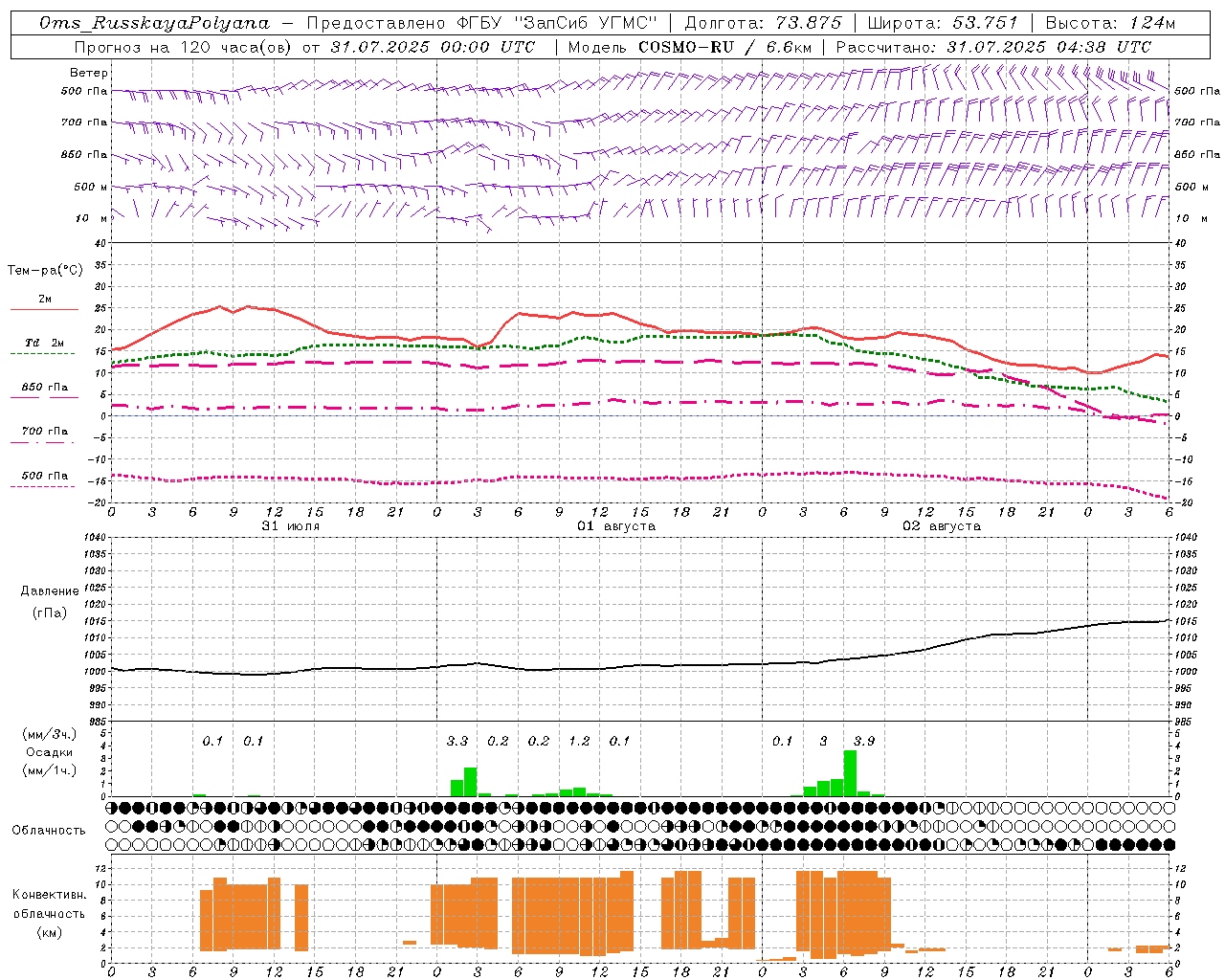Screen dimensions: 1225x980
Task: Click the right-side 10 м wind row label
Action: pos(1192,218)
